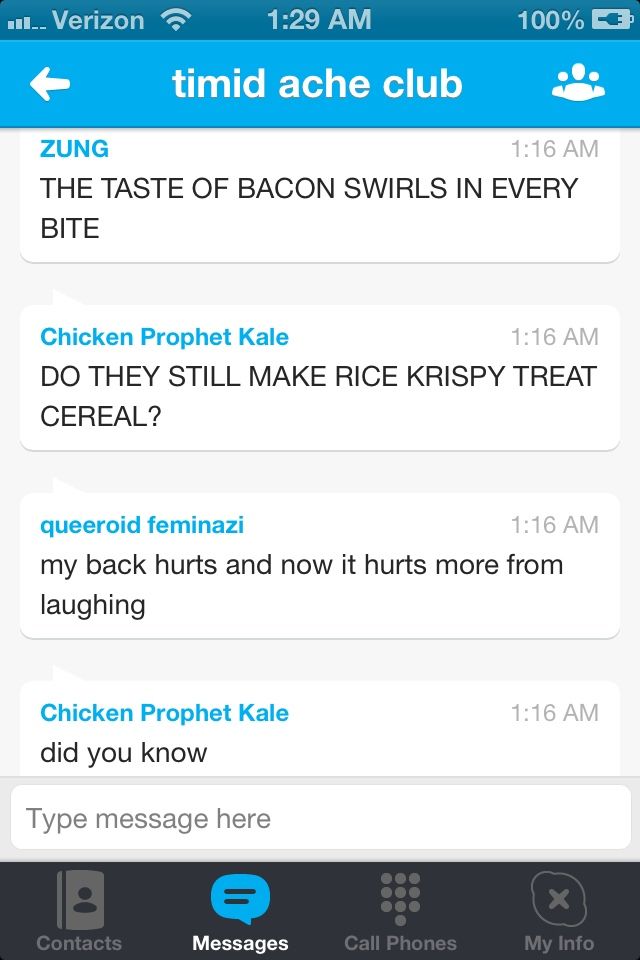This screenshot has height=960, width=640.
Task: Click in the Type message here field
Action: tap(320, 819)
